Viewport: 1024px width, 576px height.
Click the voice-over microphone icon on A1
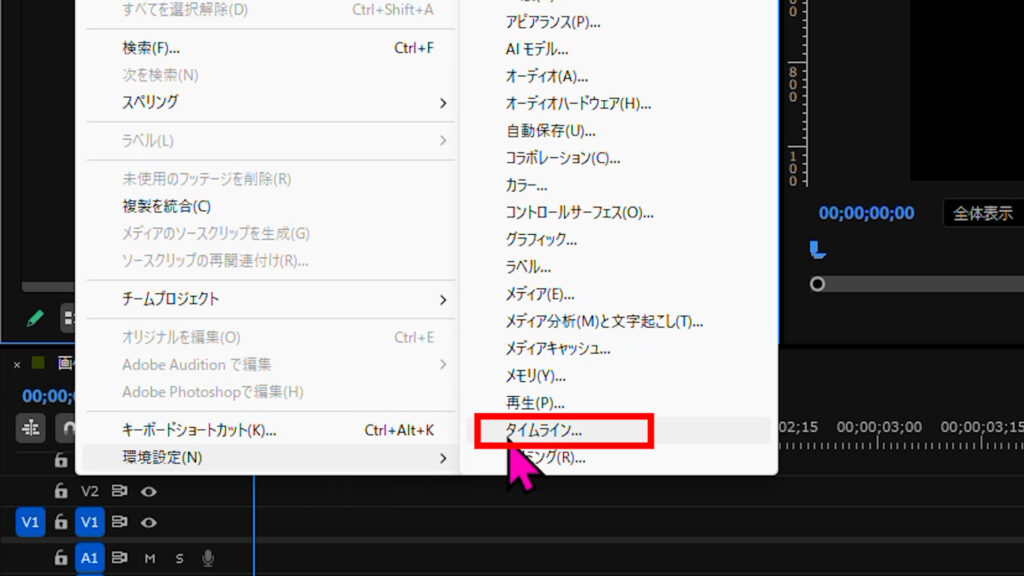[x=208, y=558]
